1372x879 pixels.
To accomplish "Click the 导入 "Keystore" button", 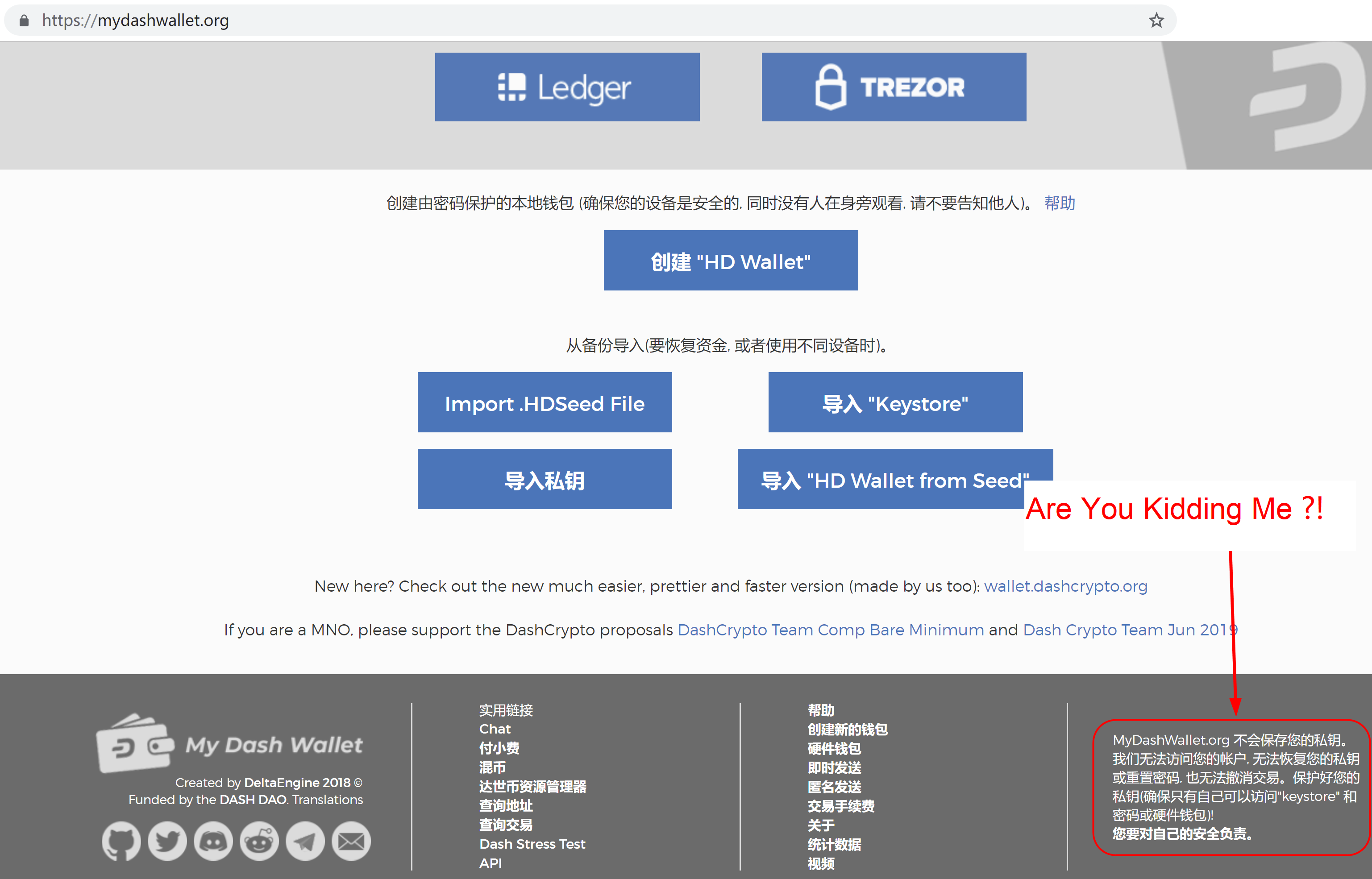I will (x=895, y=402).
